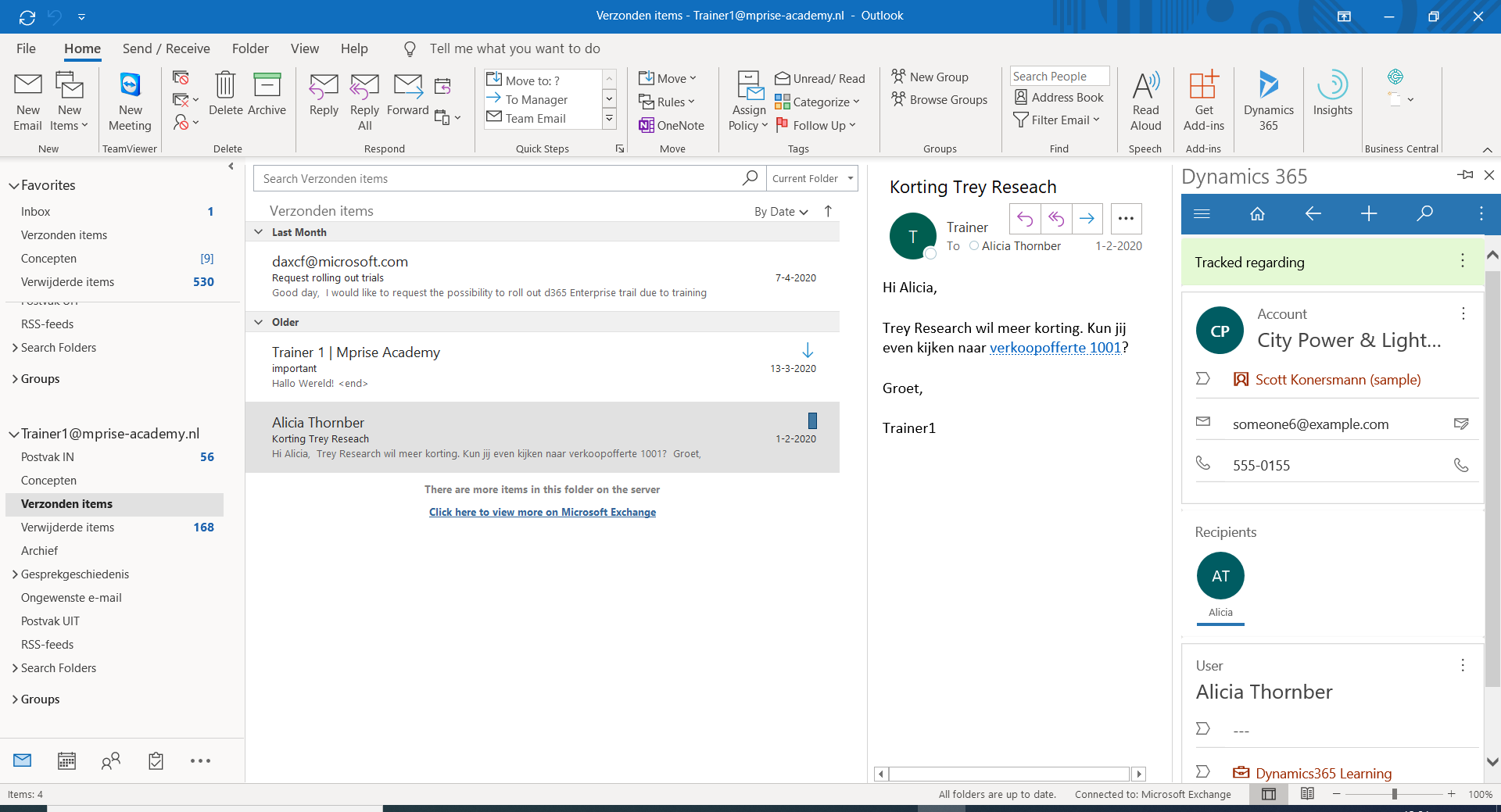This screenshot has height=812, width=1501.
Task: Add new record in Dynamics 365 pane
Action: click(x=1369, y=213)
